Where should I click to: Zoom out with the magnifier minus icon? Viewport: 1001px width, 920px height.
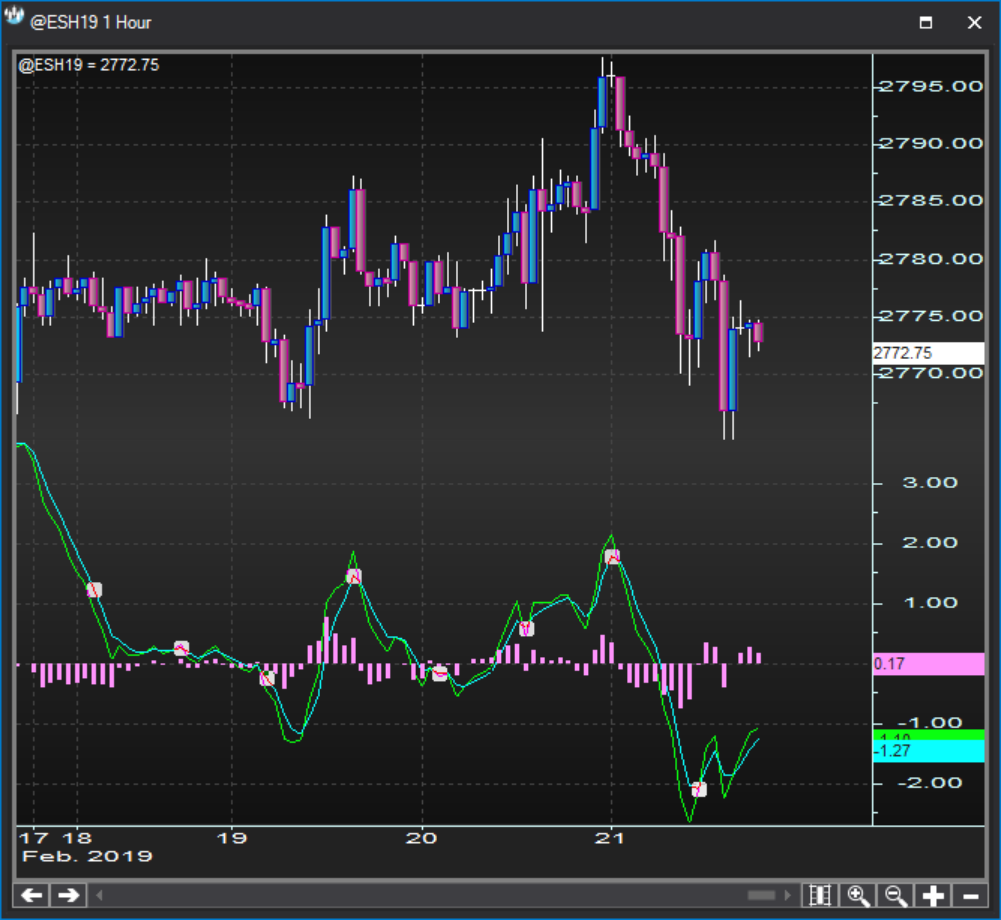coord(895,896)
